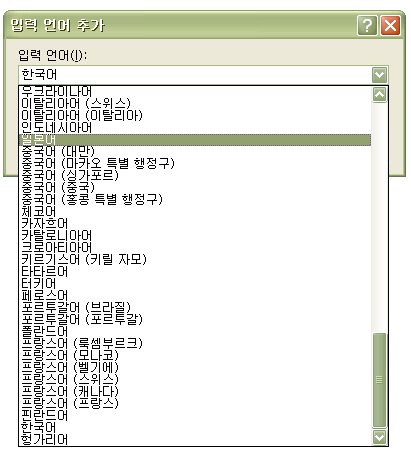411x455 pixels.
Task: Click the list scrollbar thumb
Action: point(379,380)
